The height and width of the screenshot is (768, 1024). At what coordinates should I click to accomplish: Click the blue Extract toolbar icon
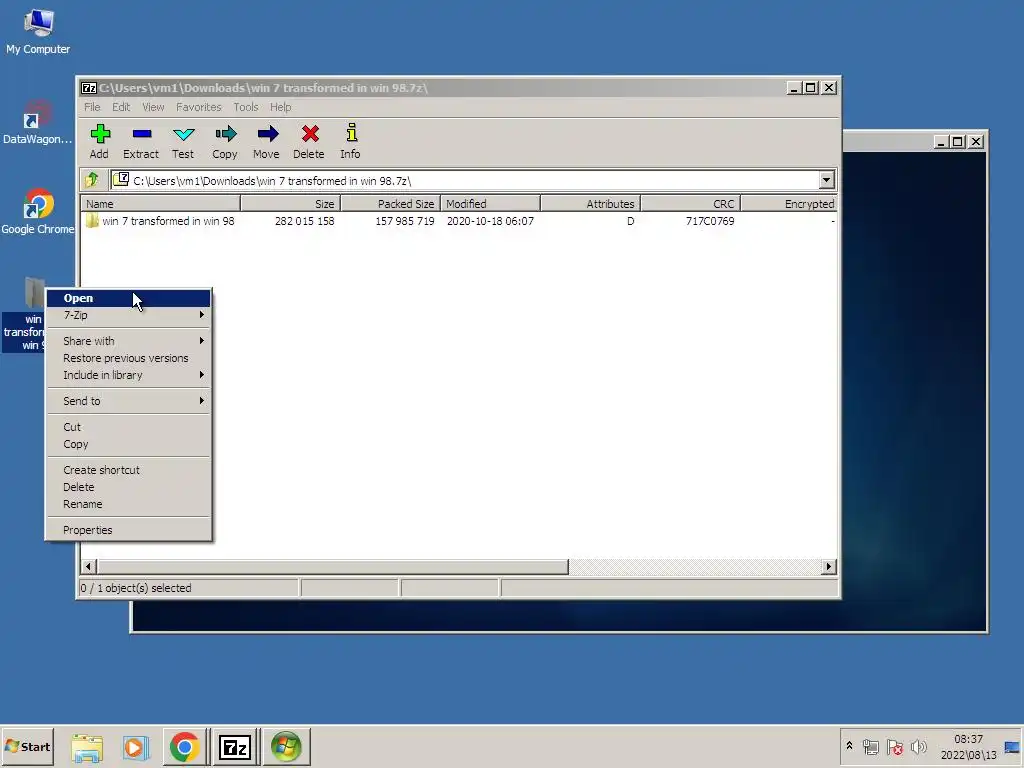point(141,135)
